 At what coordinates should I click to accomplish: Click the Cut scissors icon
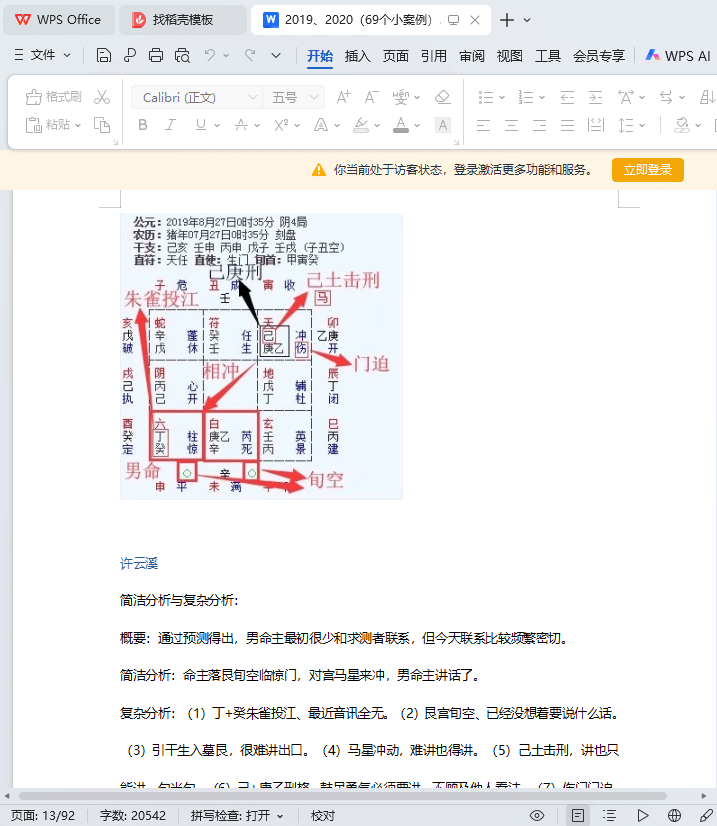pos(102,97)
